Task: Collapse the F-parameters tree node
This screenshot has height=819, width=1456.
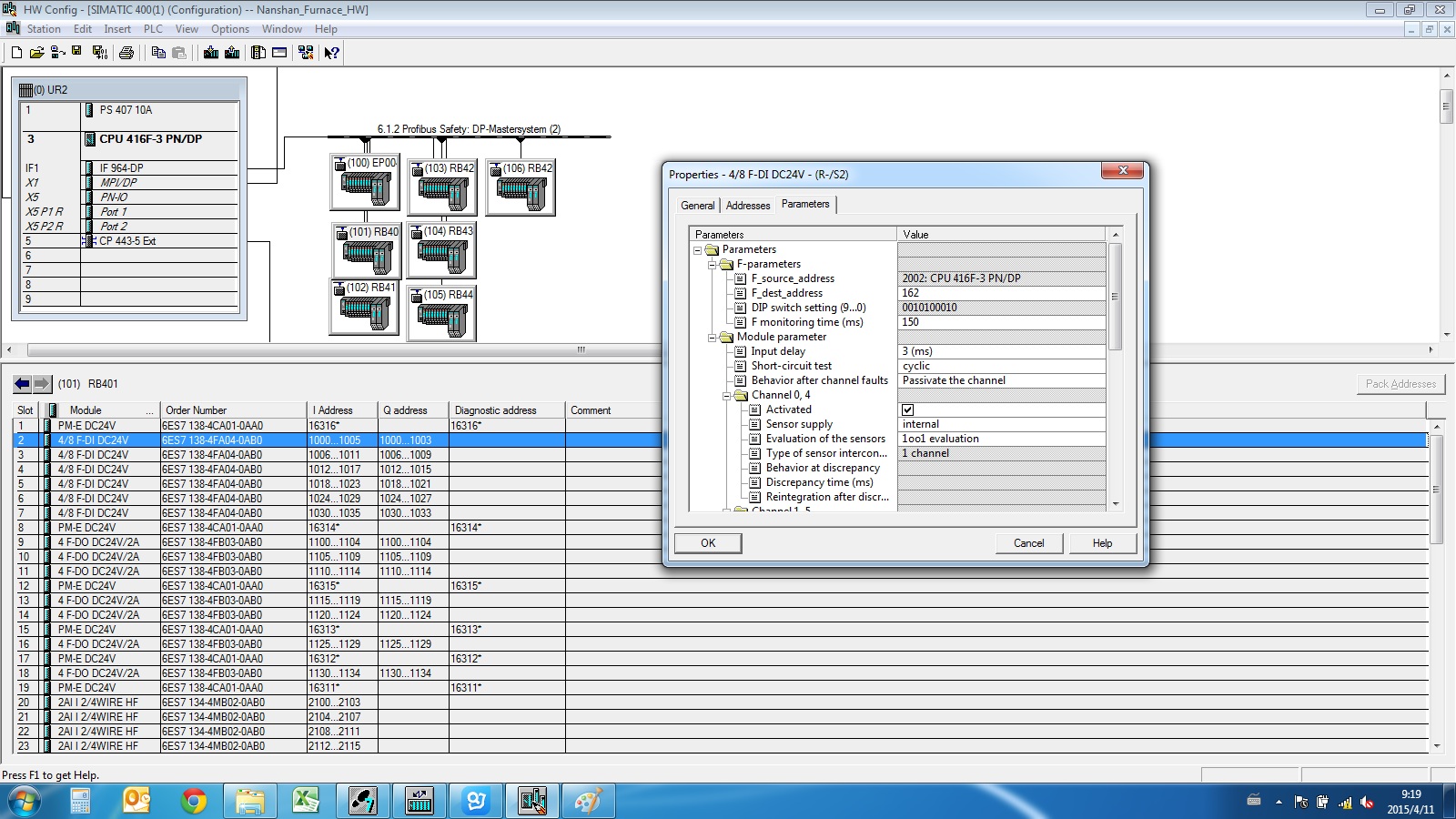Action: (x=713, y=264)
